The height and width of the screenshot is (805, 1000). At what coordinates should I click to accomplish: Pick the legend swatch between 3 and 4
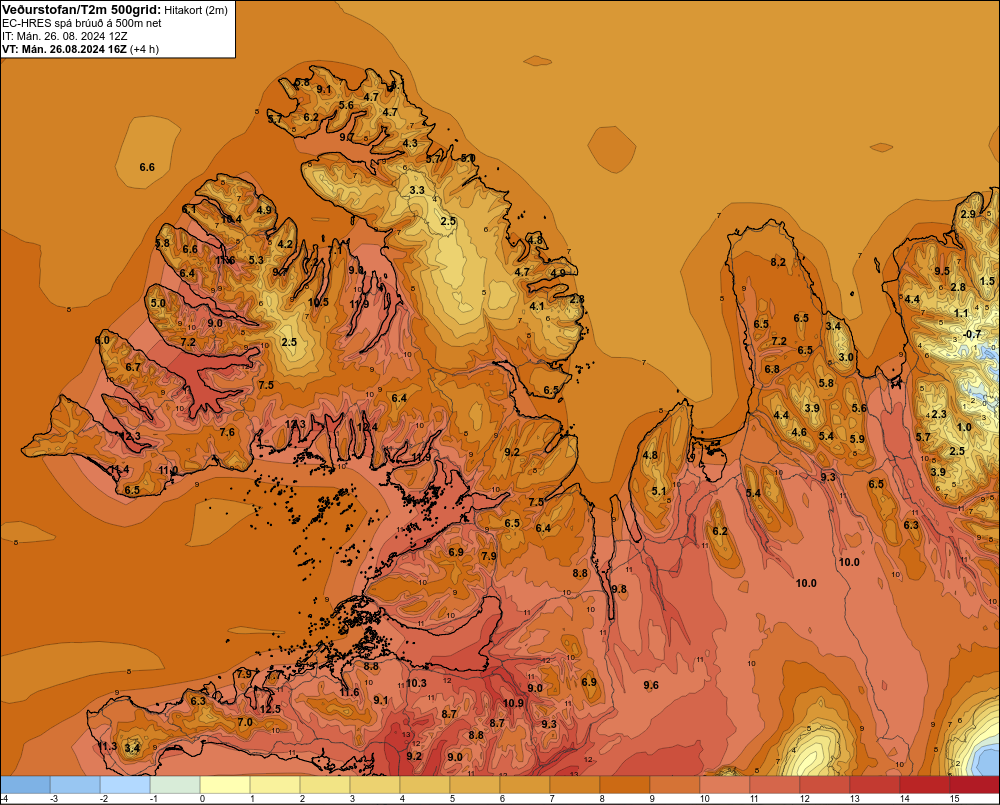click(x=375, y=785)
